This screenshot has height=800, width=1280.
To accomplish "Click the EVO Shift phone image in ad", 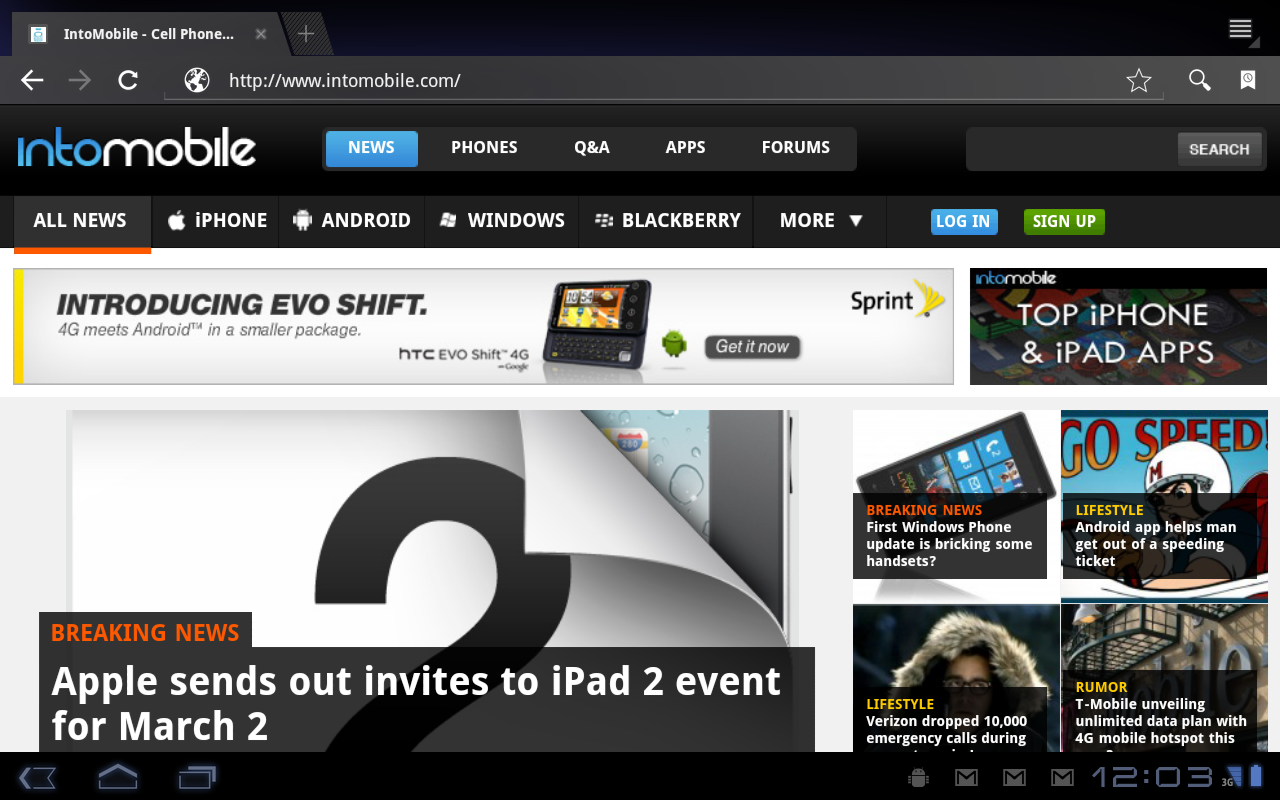I will coord(595,325).
